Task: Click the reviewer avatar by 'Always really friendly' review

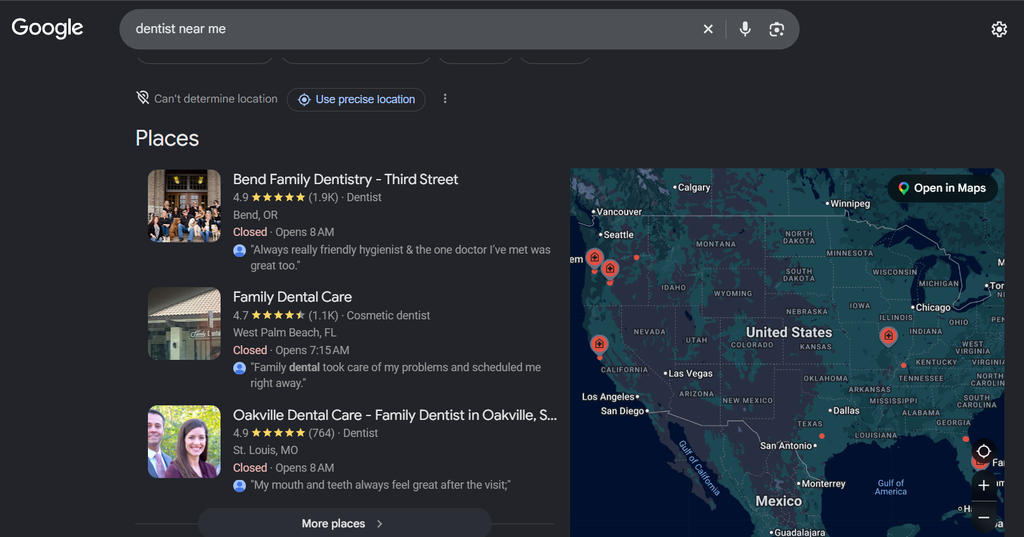Action: point(240,250)
